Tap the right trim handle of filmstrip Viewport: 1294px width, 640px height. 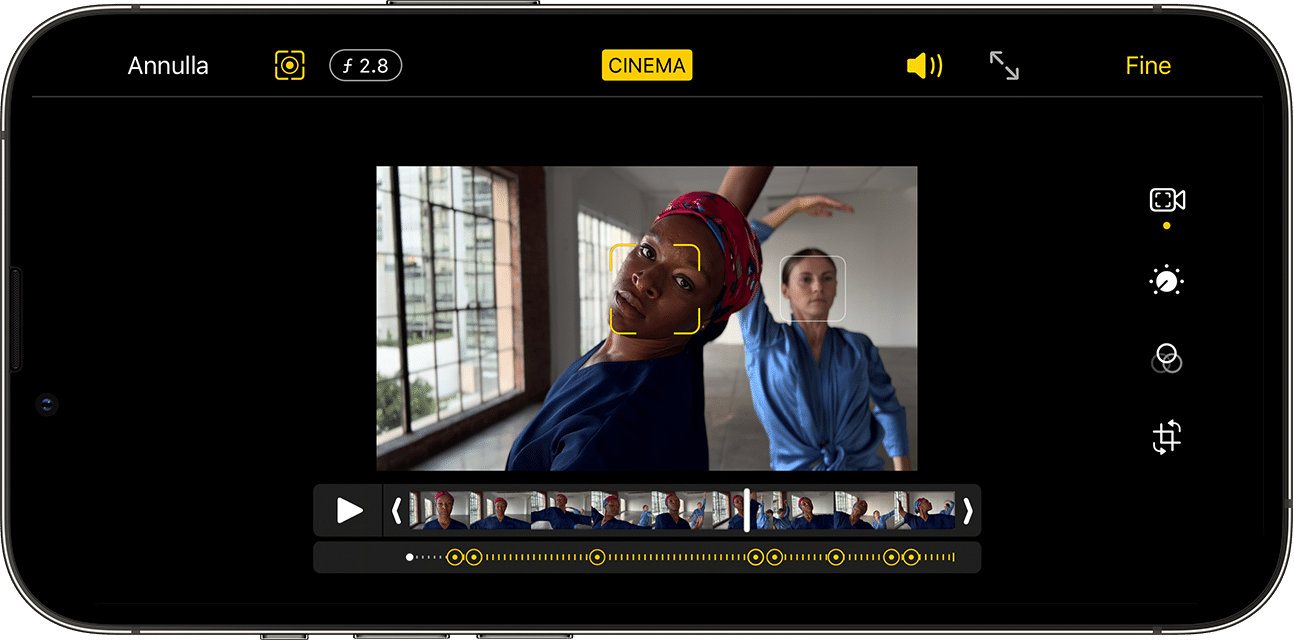pyautogui.click(x=967, y=511)
